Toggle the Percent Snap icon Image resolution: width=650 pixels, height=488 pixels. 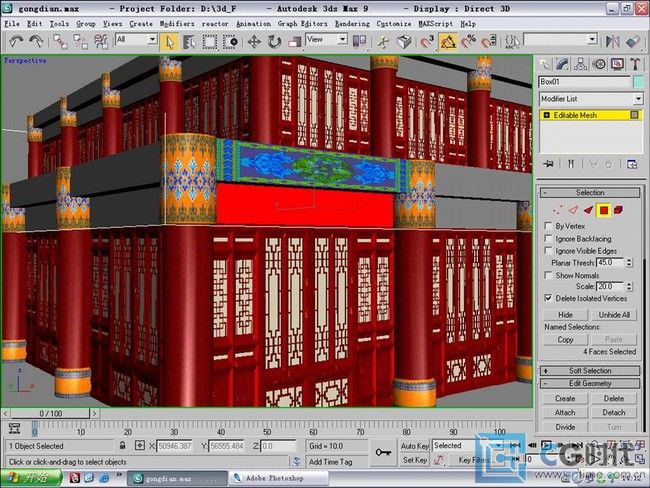468,42
